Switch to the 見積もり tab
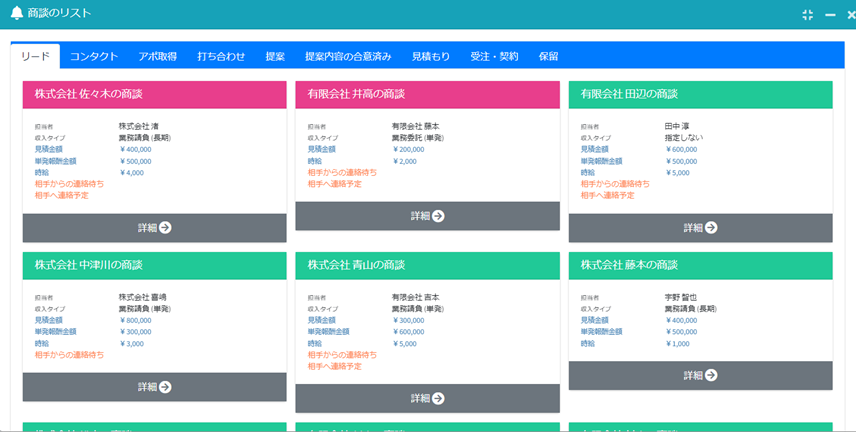856x432 pixels. coord(431,57)
